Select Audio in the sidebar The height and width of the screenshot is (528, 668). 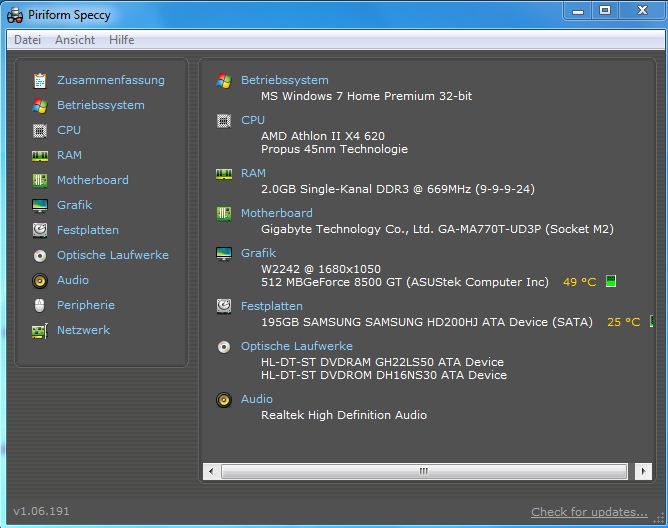click(73, 280)
